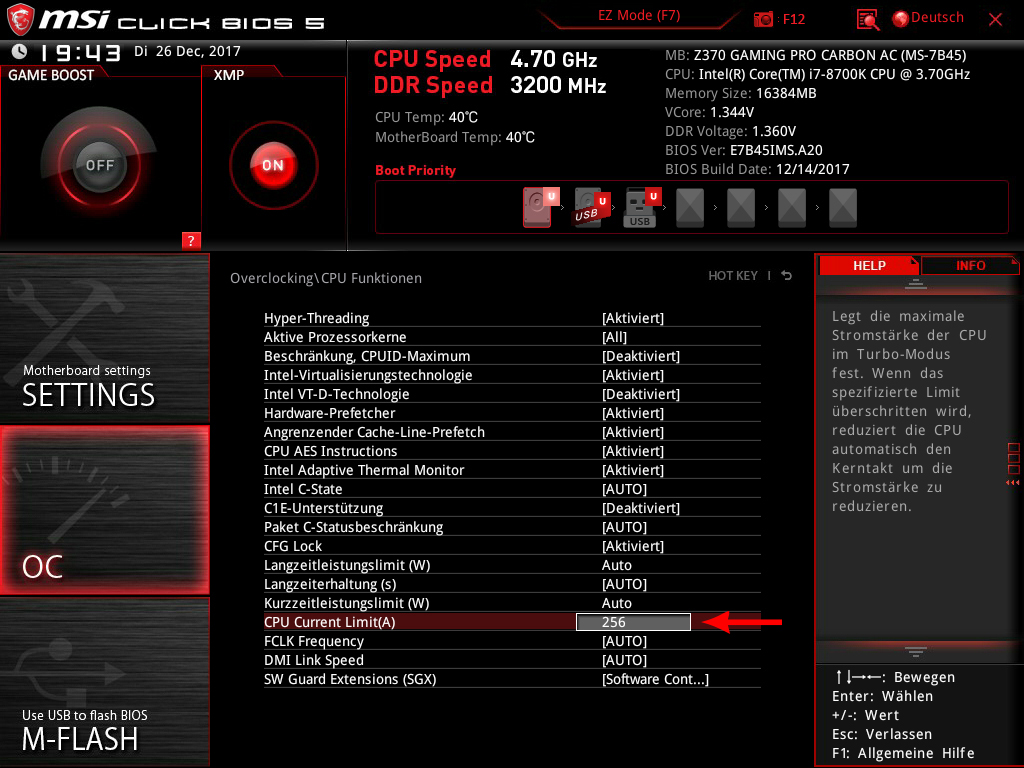Click the CPU Speed 4.70 GHz readout
The height and width of the screenshot is (768, 1024).
485,59
